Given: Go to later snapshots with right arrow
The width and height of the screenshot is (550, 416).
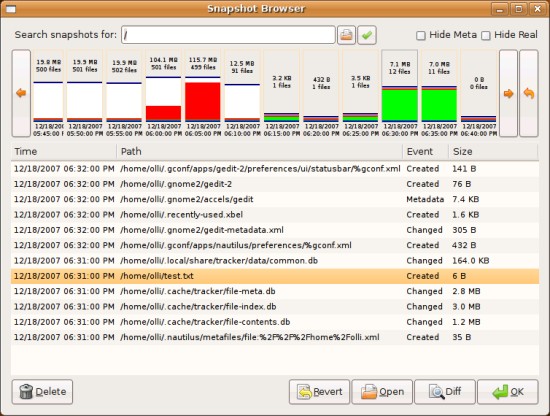Looking at the screenshot, I should pos(508,93).
